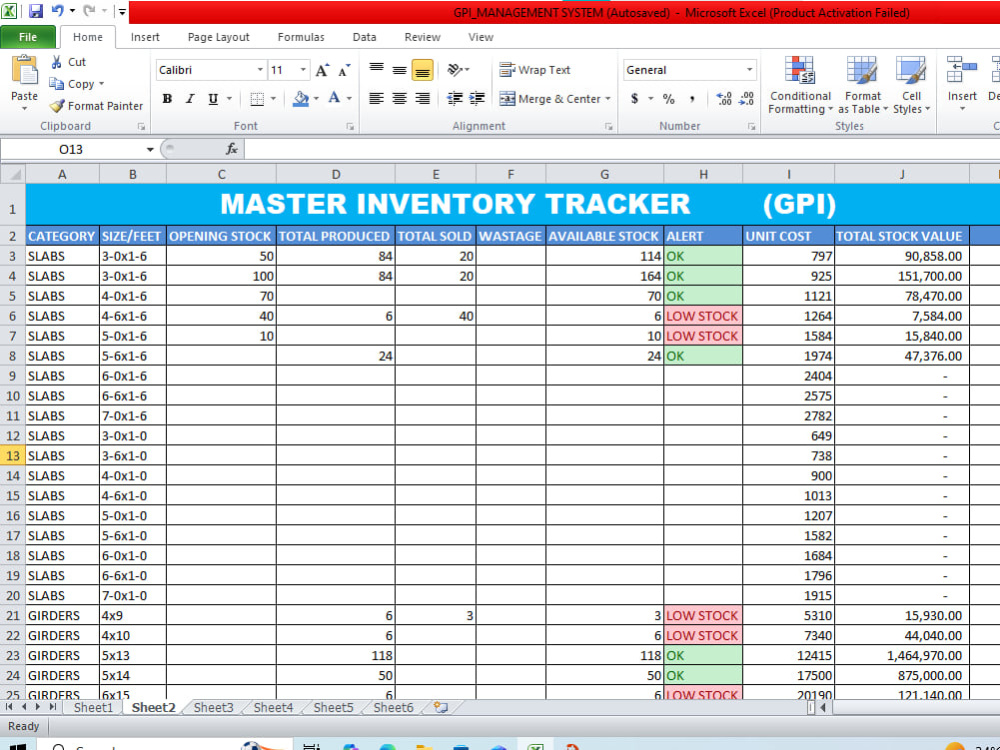Increase the indent

pyautogui.click(x=477, y=99)
